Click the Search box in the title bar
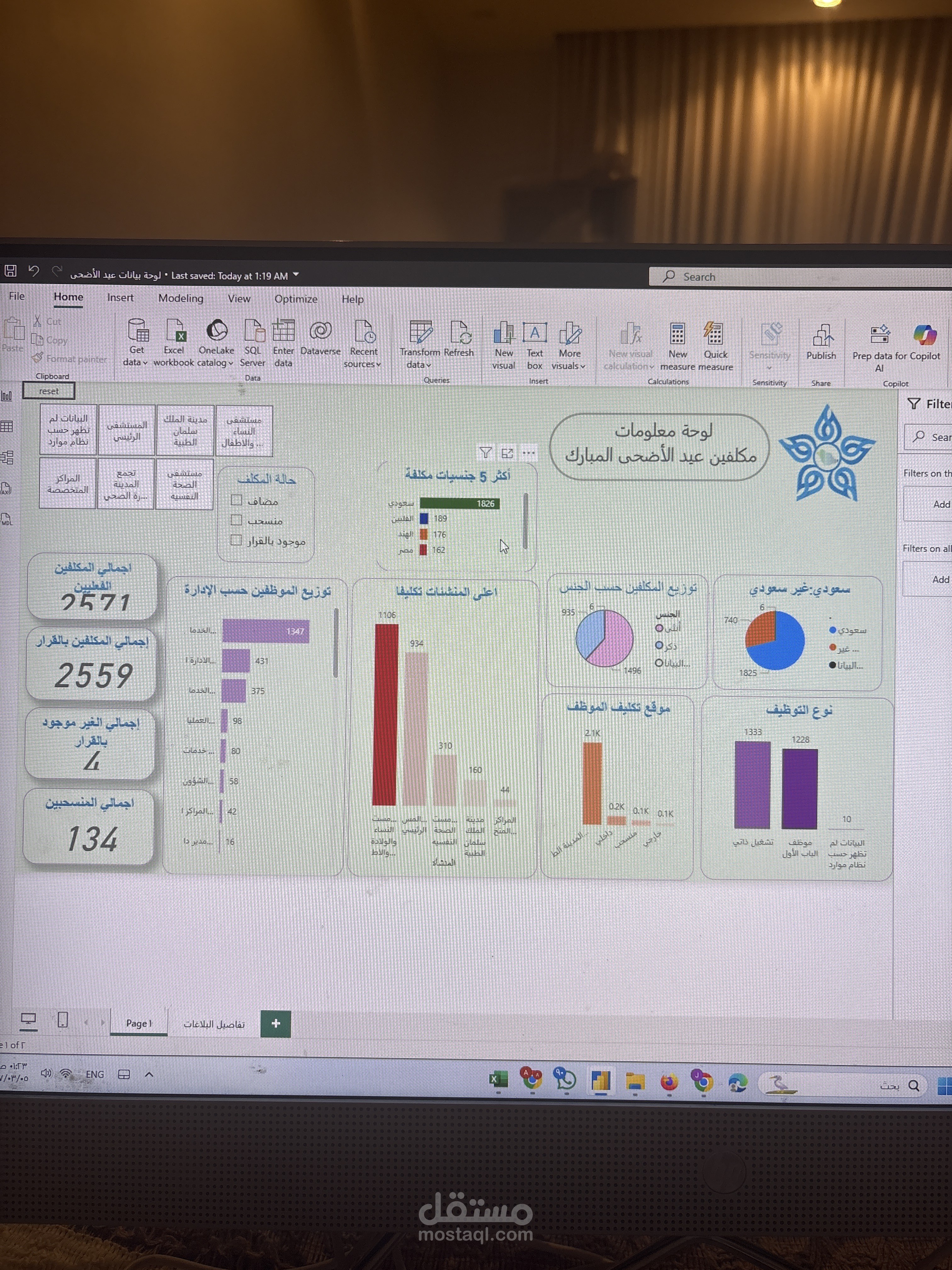This screenshot has width=952, height=1270. coord(800,277)
